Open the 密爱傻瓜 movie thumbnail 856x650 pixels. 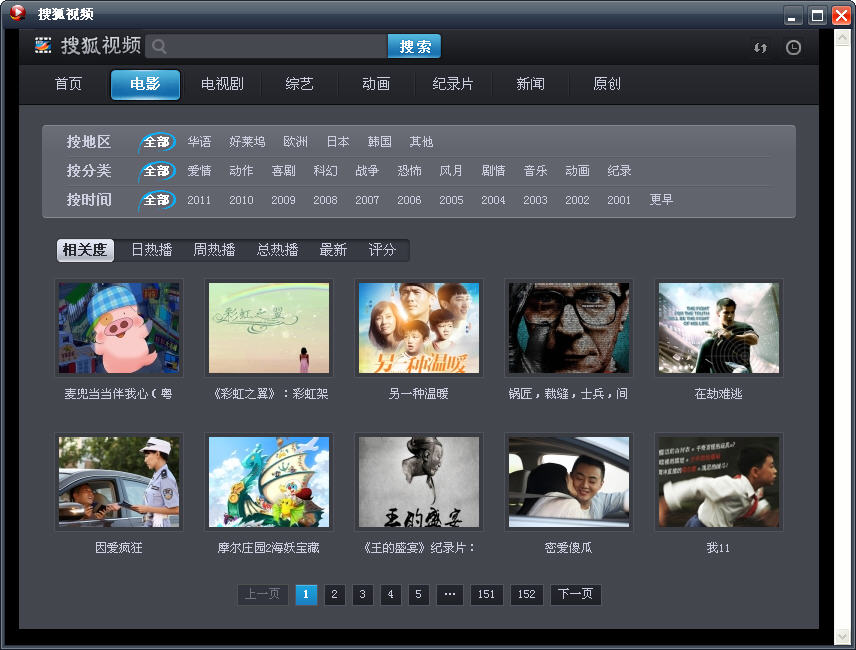569,482
